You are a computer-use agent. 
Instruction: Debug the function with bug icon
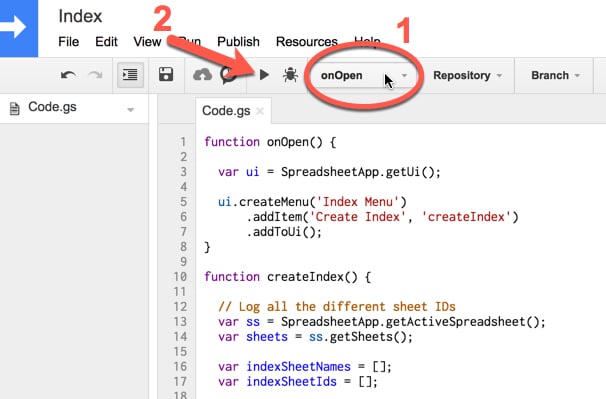290,75
